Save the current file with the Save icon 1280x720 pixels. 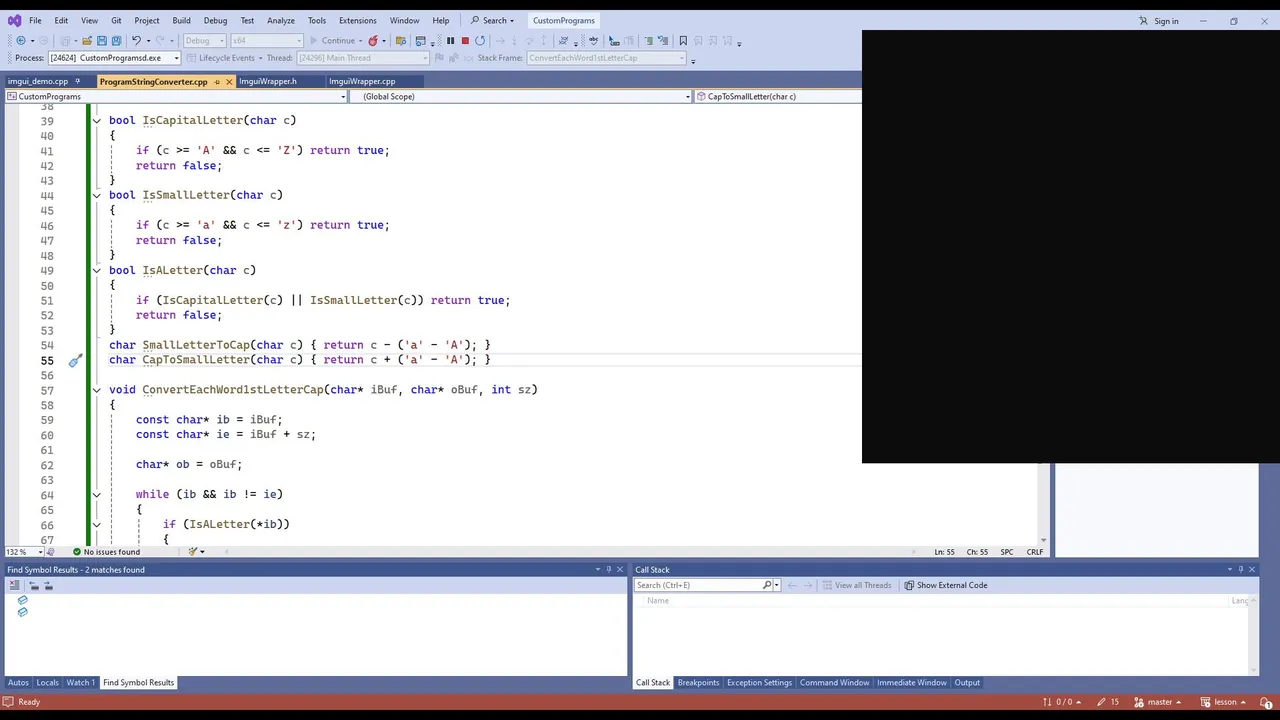coord(101,41)
